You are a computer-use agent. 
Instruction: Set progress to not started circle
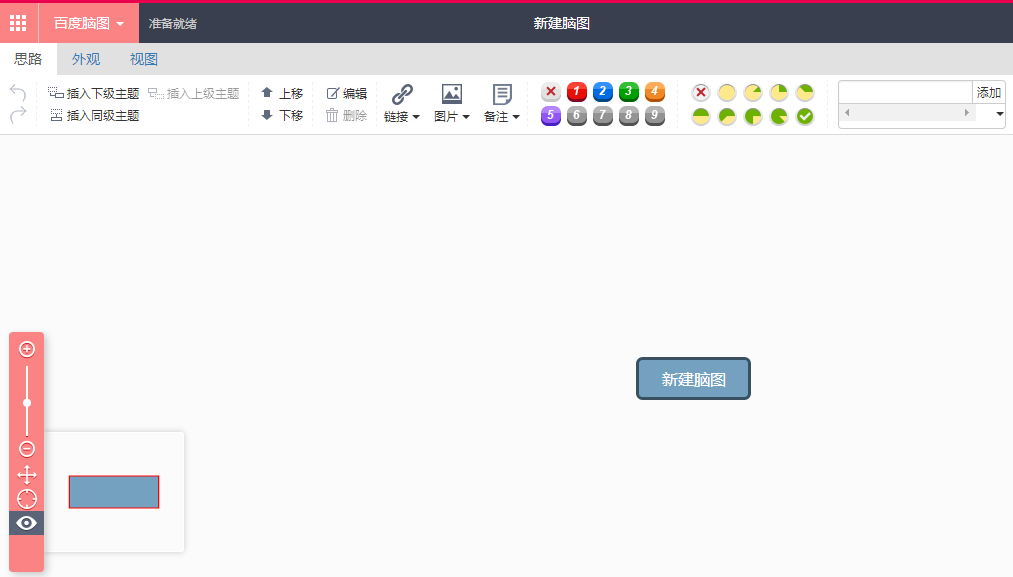pyautogui.click(x=727, y=92)
